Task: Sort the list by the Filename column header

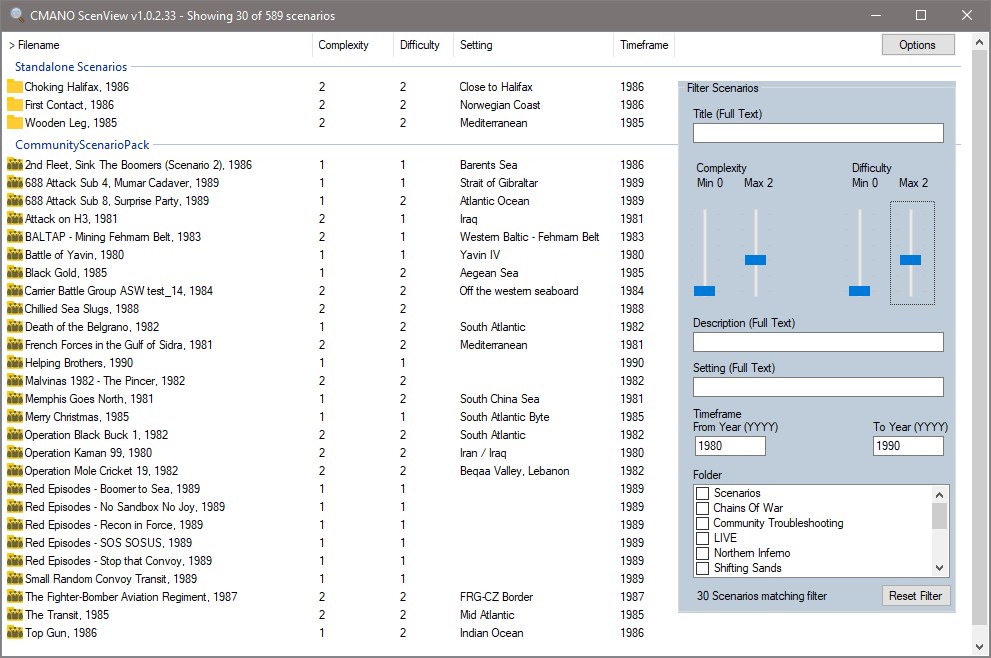Action: tap(38, 45)
